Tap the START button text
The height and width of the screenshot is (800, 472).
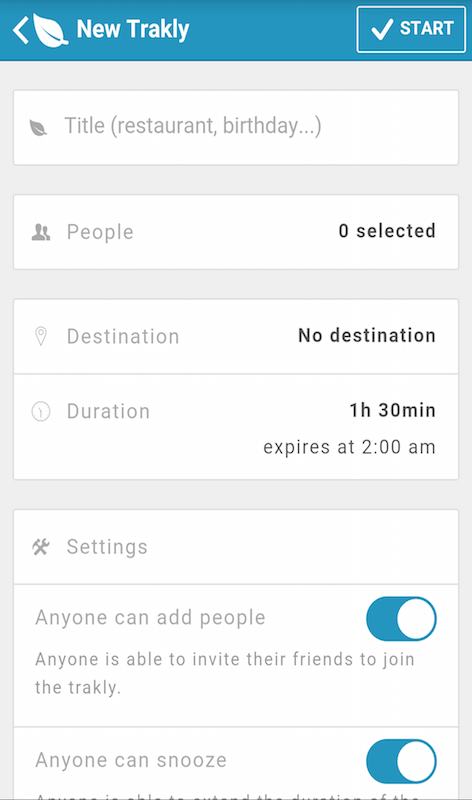427,28
